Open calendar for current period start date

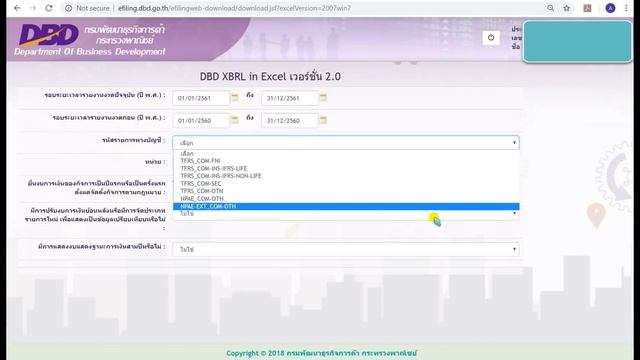coord(234,98)
